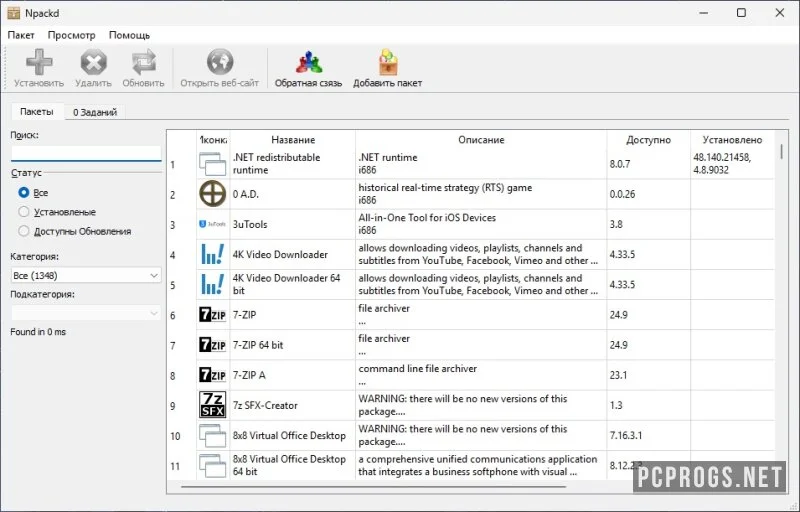The image size is (800, 512).
Task: Click 'command line file archiver' description
Action: click(x=417, y=369)
